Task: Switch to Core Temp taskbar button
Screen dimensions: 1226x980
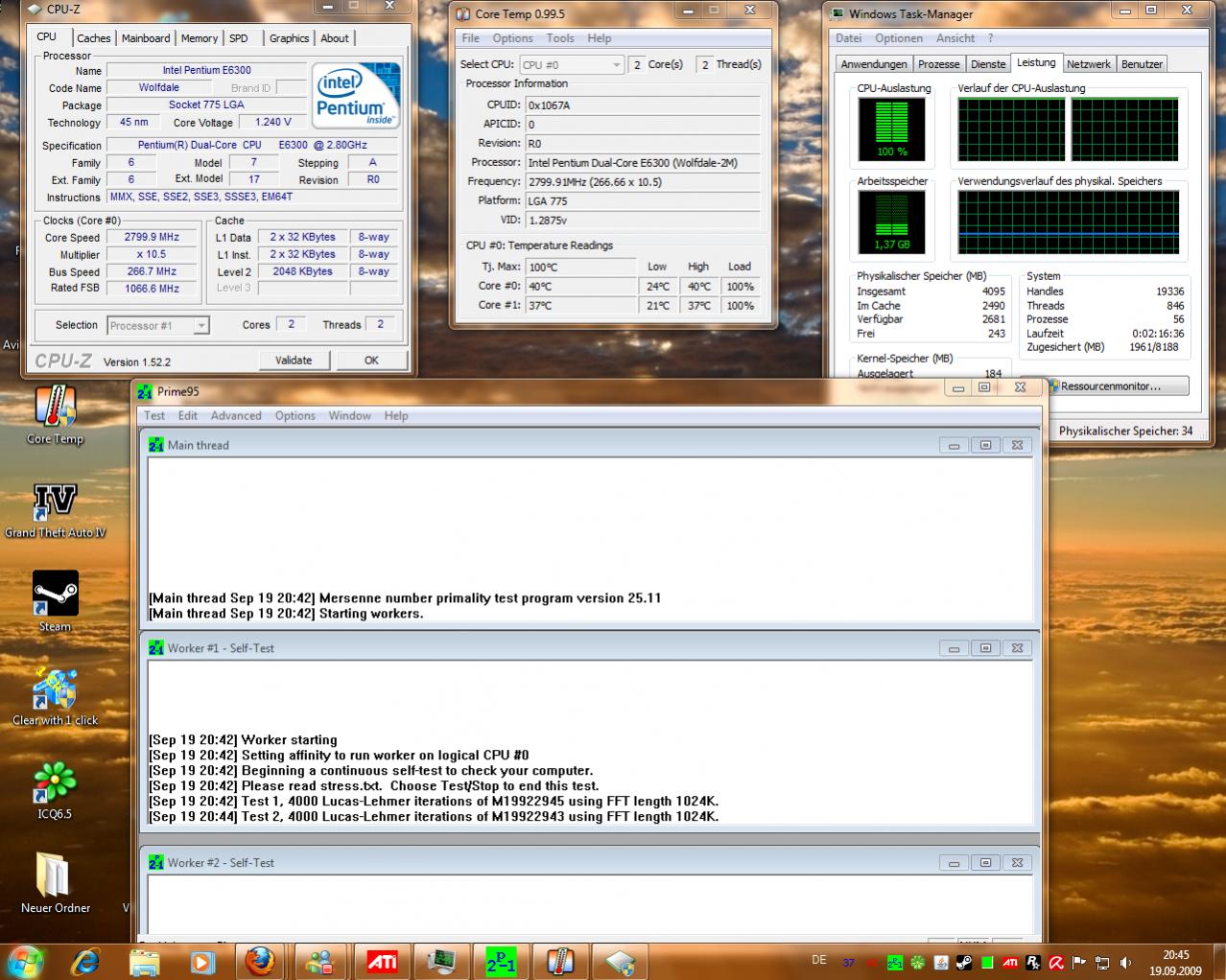Action: [x=560, y=961]
